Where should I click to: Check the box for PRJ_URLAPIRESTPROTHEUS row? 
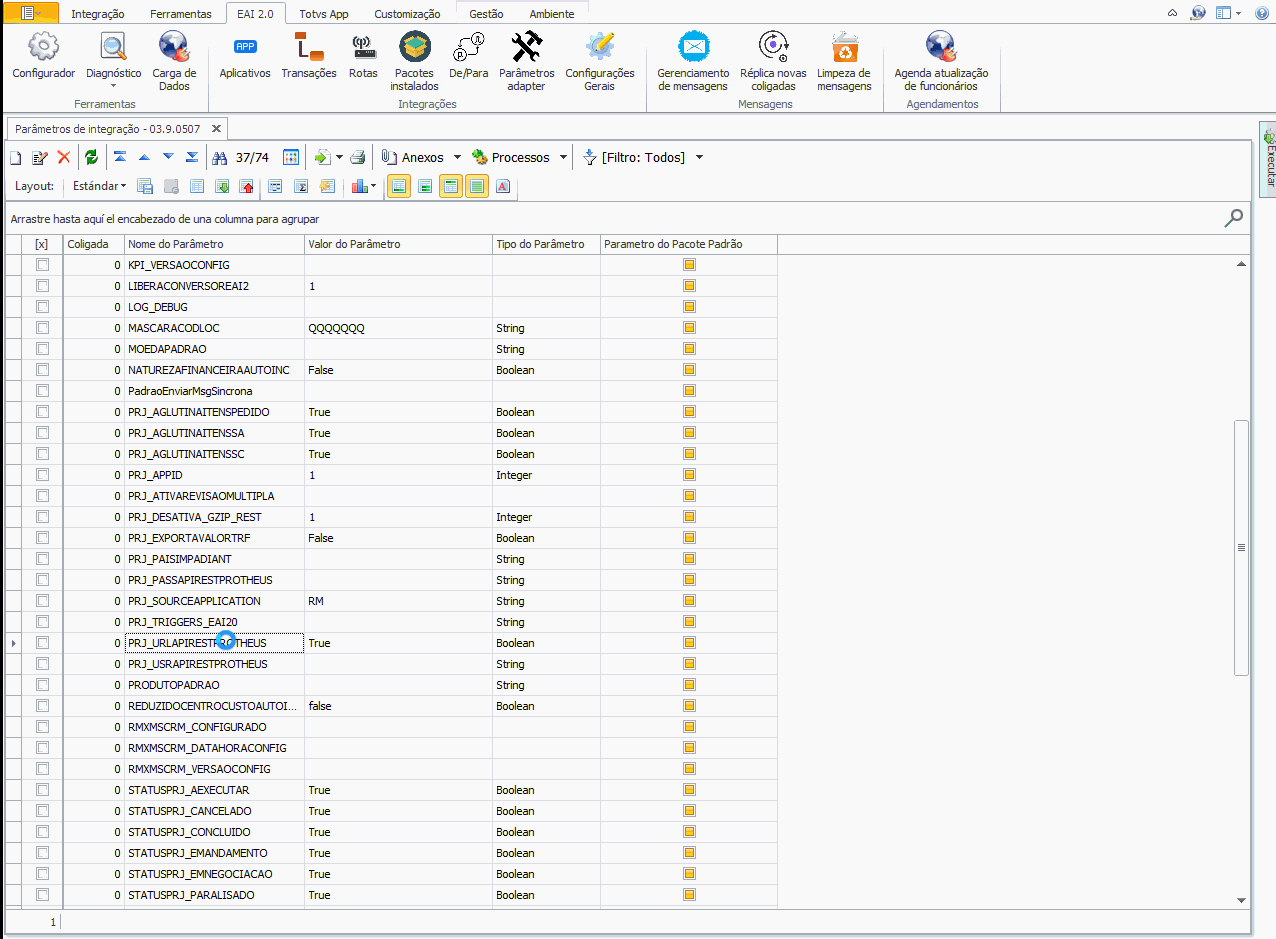(42, 643)
